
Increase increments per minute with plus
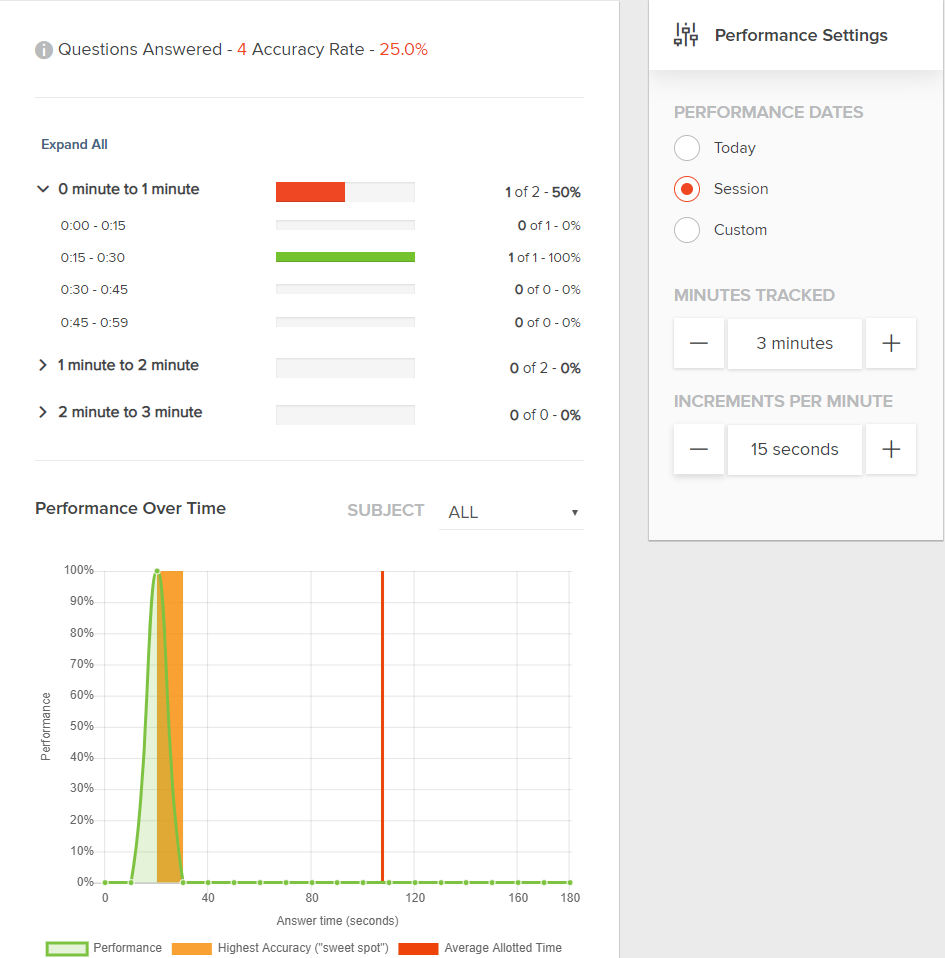pos(891,449)
